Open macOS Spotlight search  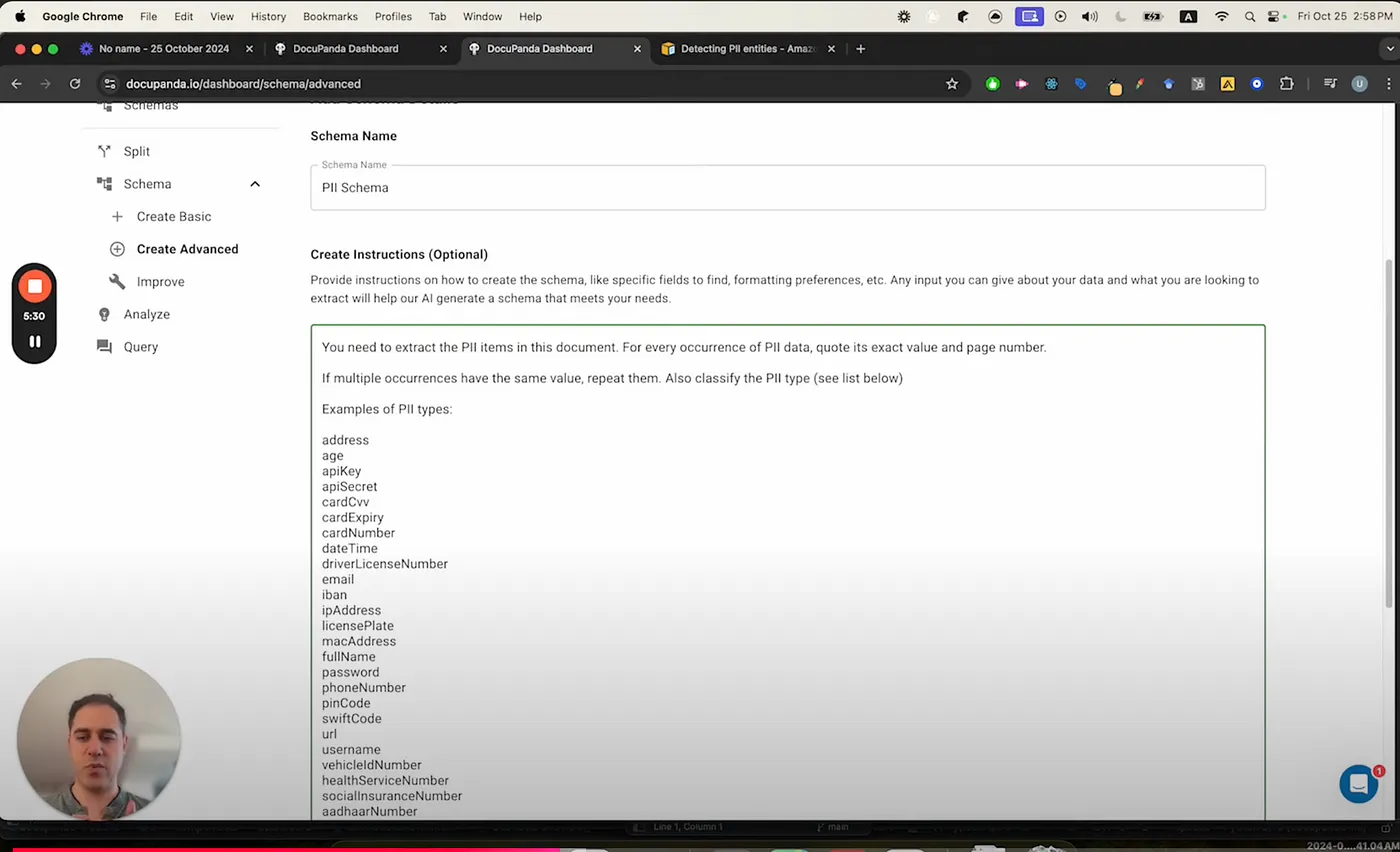click(1249, 16)
